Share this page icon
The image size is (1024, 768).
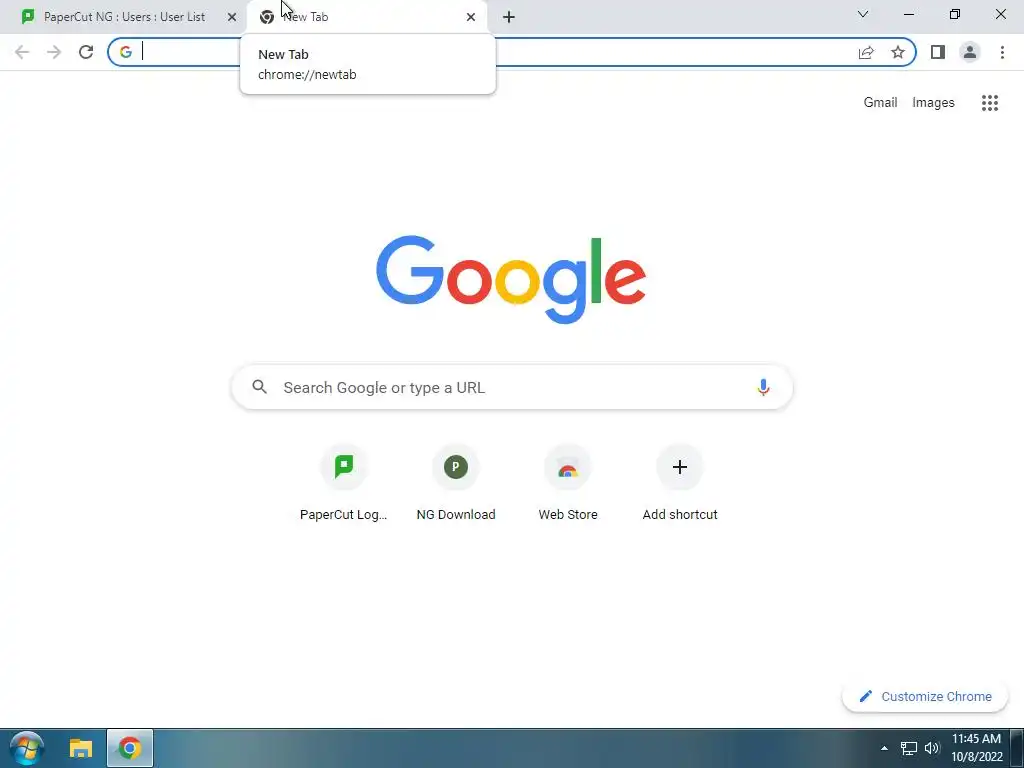(x=866, y=52)
